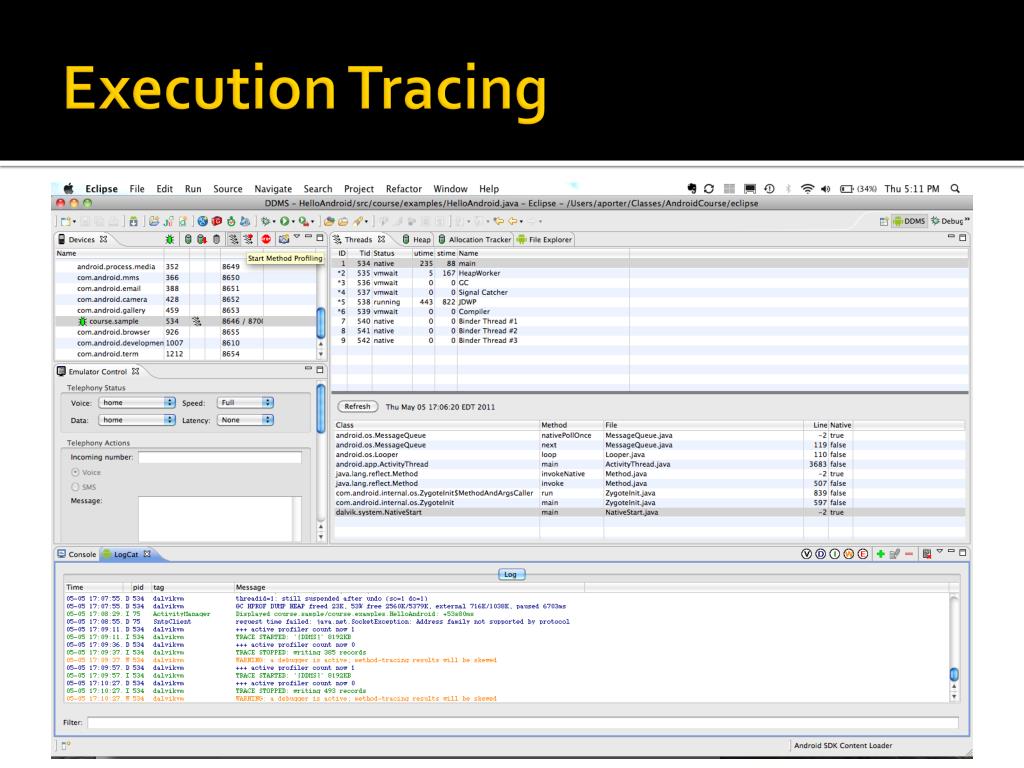
Task: Select the SMS radio button
Action: [75, 487]
